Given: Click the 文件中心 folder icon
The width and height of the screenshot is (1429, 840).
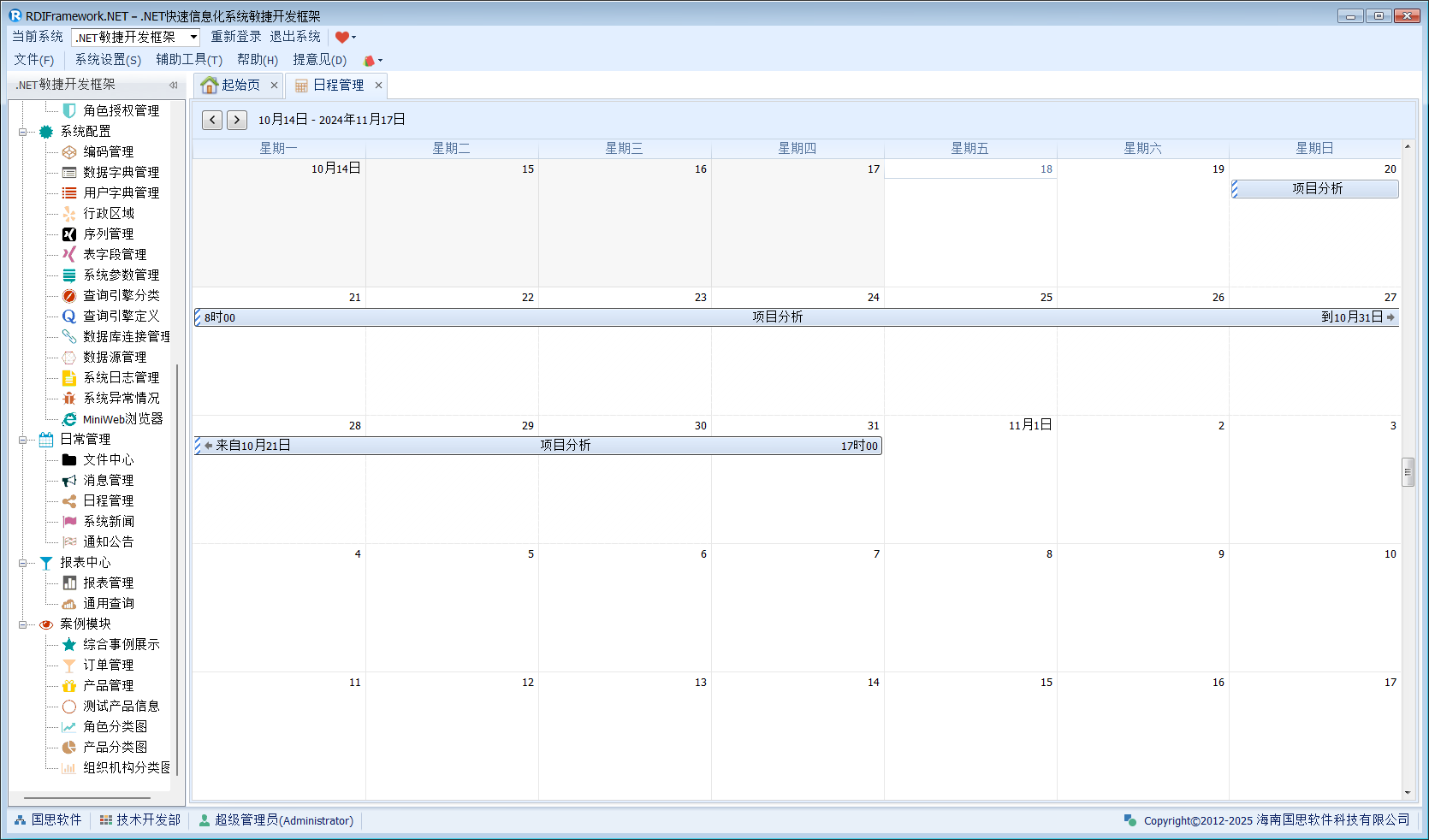Looking at the screenshot, I should pos(69,460).
